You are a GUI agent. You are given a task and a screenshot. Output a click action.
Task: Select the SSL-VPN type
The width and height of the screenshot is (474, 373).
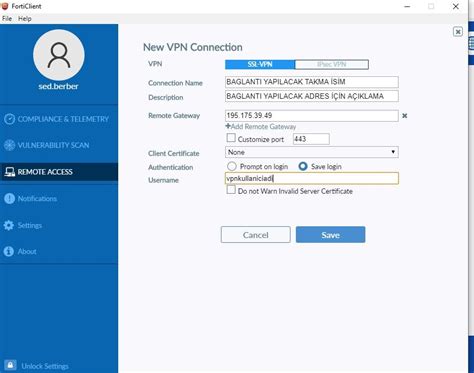click(x=260, y=64)
